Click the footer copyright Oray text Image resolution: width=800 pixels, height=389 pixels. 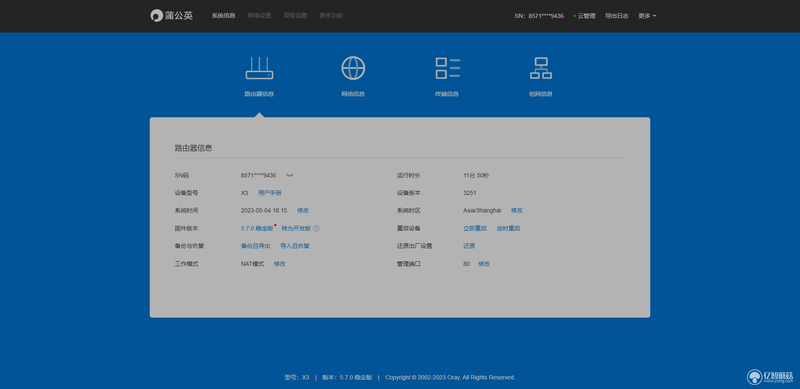[x=450, y=378]
